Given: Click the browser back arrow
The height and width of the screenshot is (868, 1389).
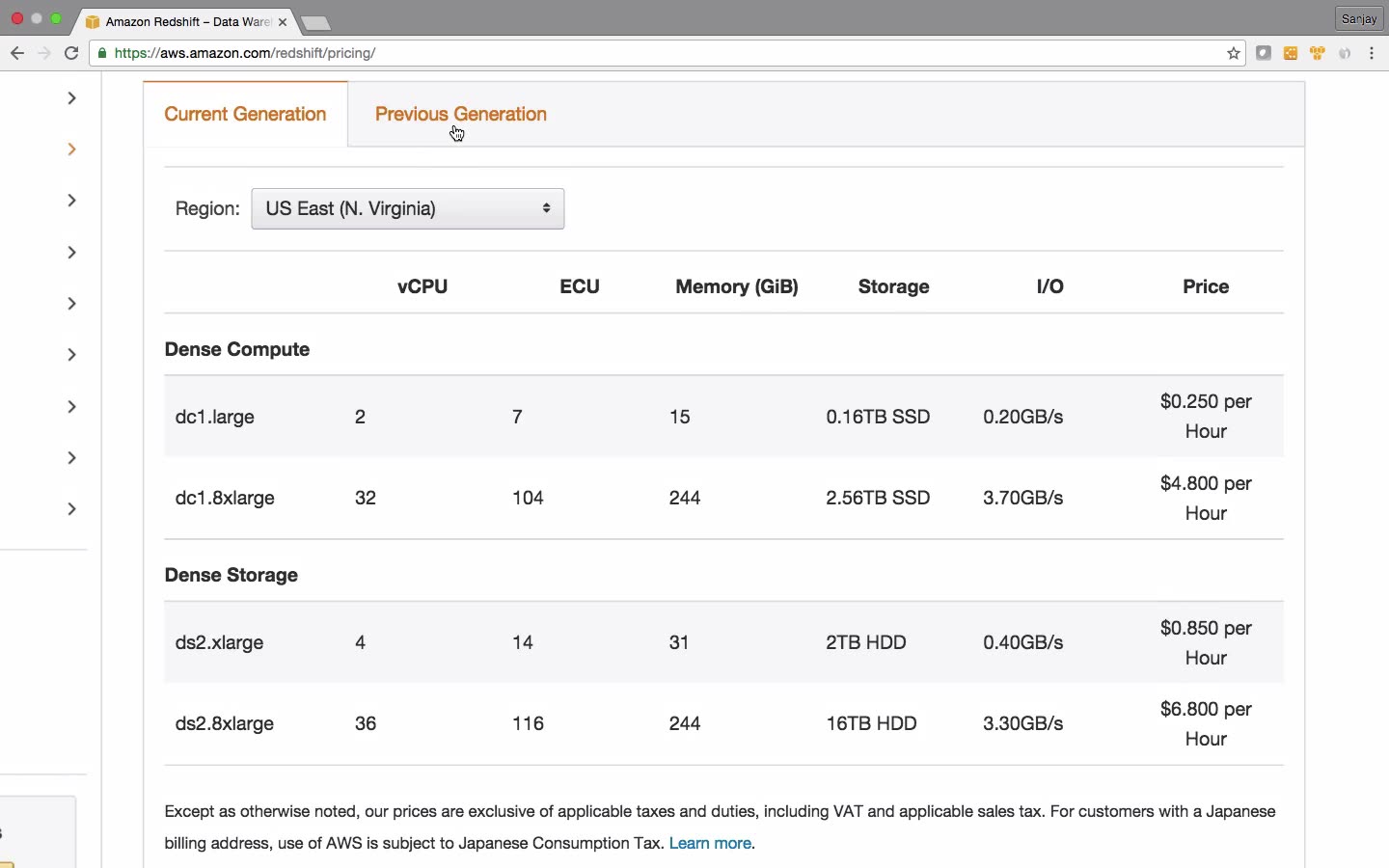Looking at the screenshot, I should coord(16,53).
